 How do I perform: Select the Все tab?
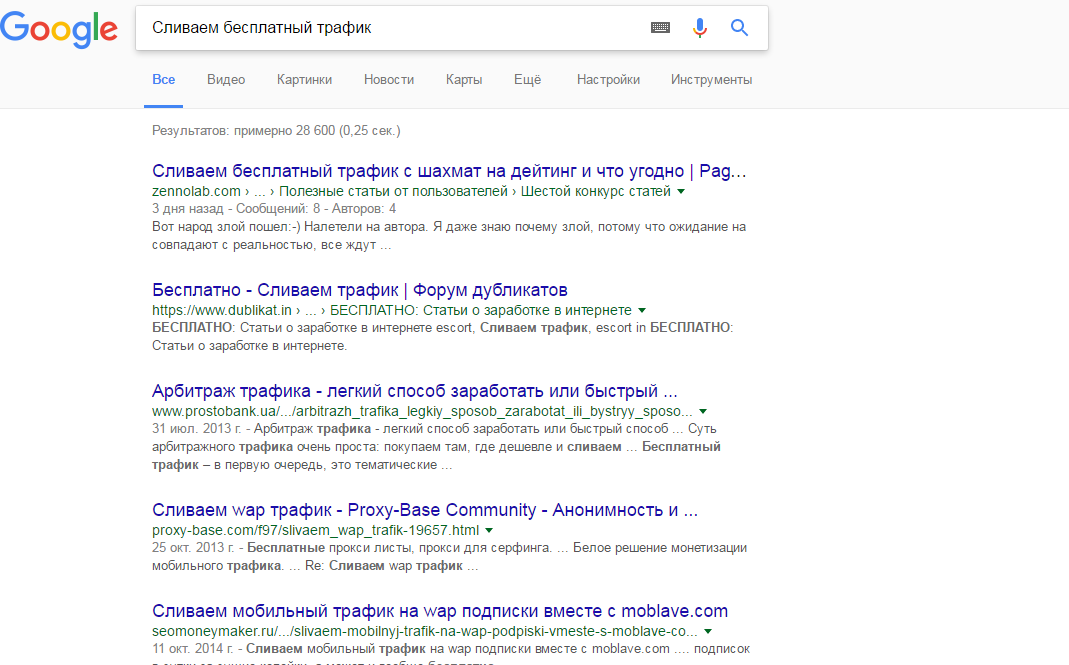(x=164, y=80)
